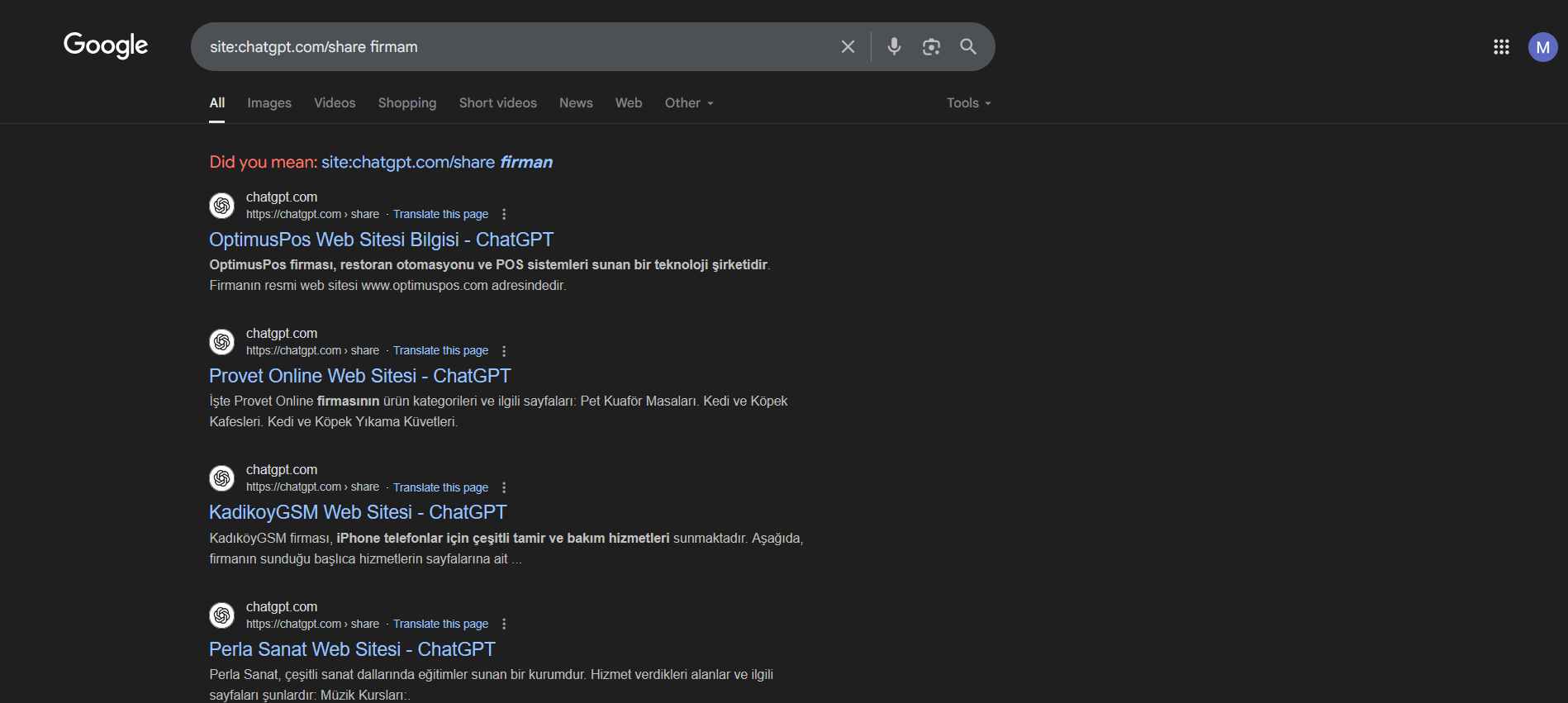
Task: Switch to the Images tab
Action: (x=269, y=102)
